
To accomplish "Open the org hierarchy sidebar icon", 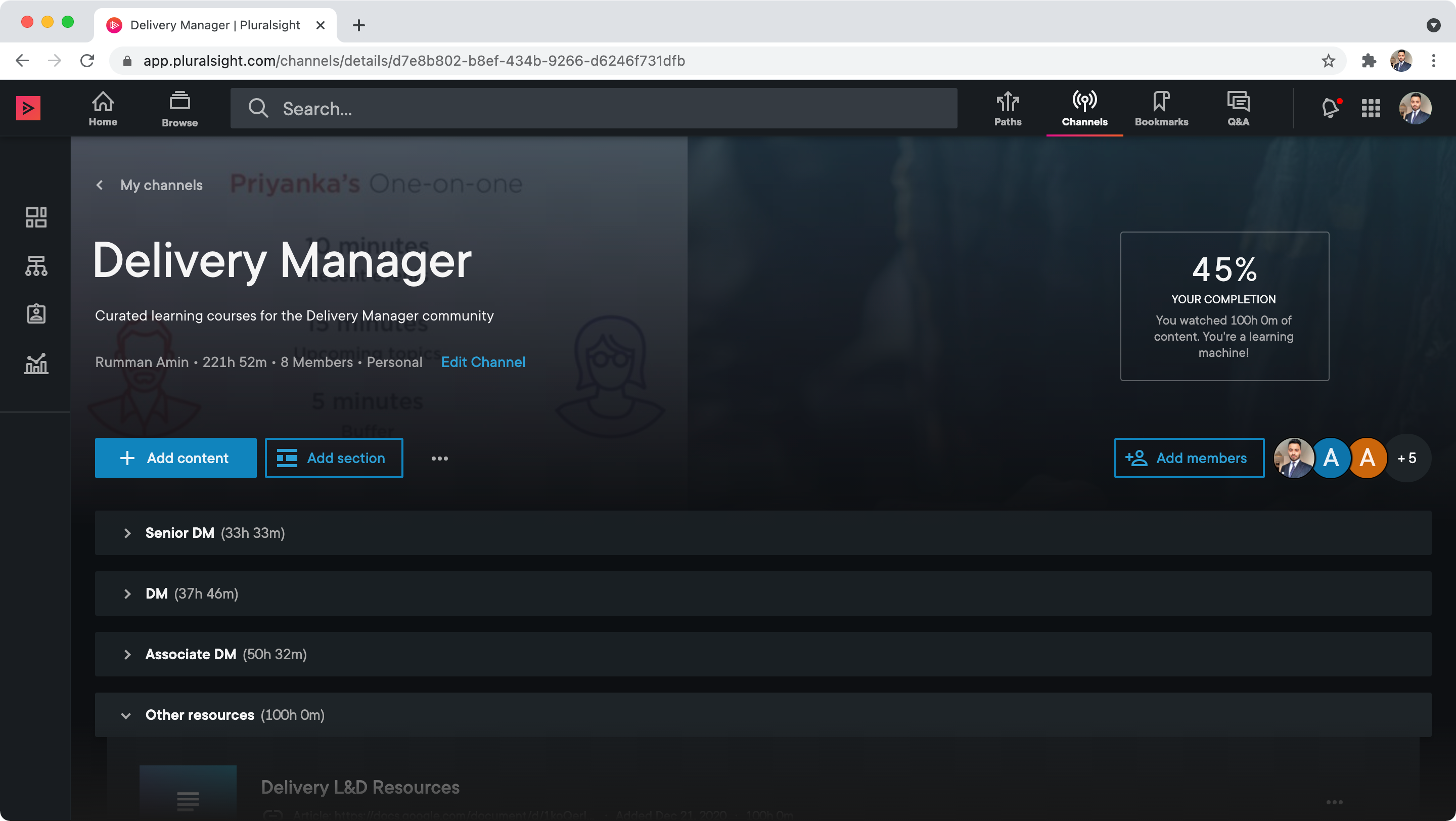I will pos(36,265).
